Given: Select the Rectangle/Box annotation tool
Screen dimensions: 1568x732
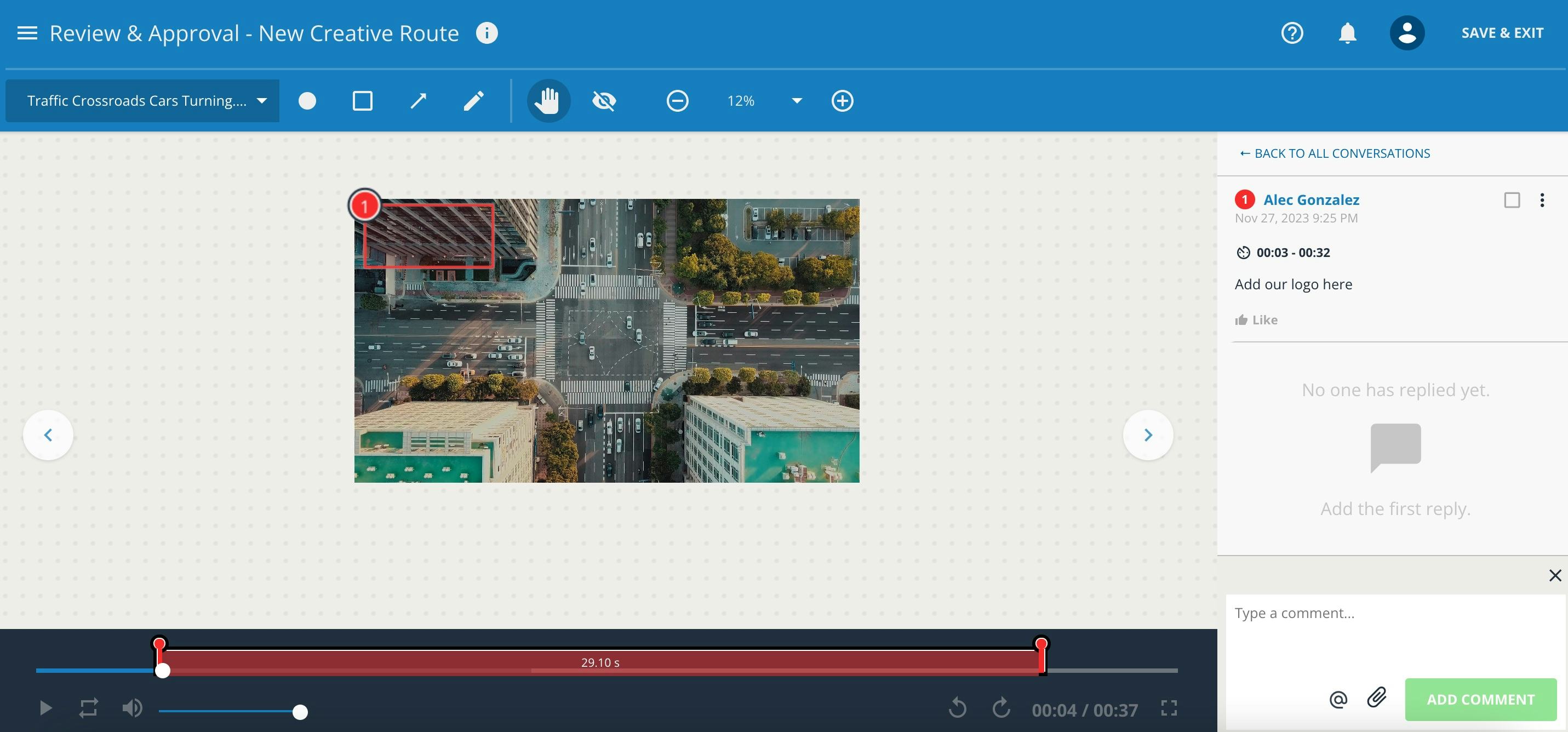Looking at the screenshot, I should (x=362, y=99).
